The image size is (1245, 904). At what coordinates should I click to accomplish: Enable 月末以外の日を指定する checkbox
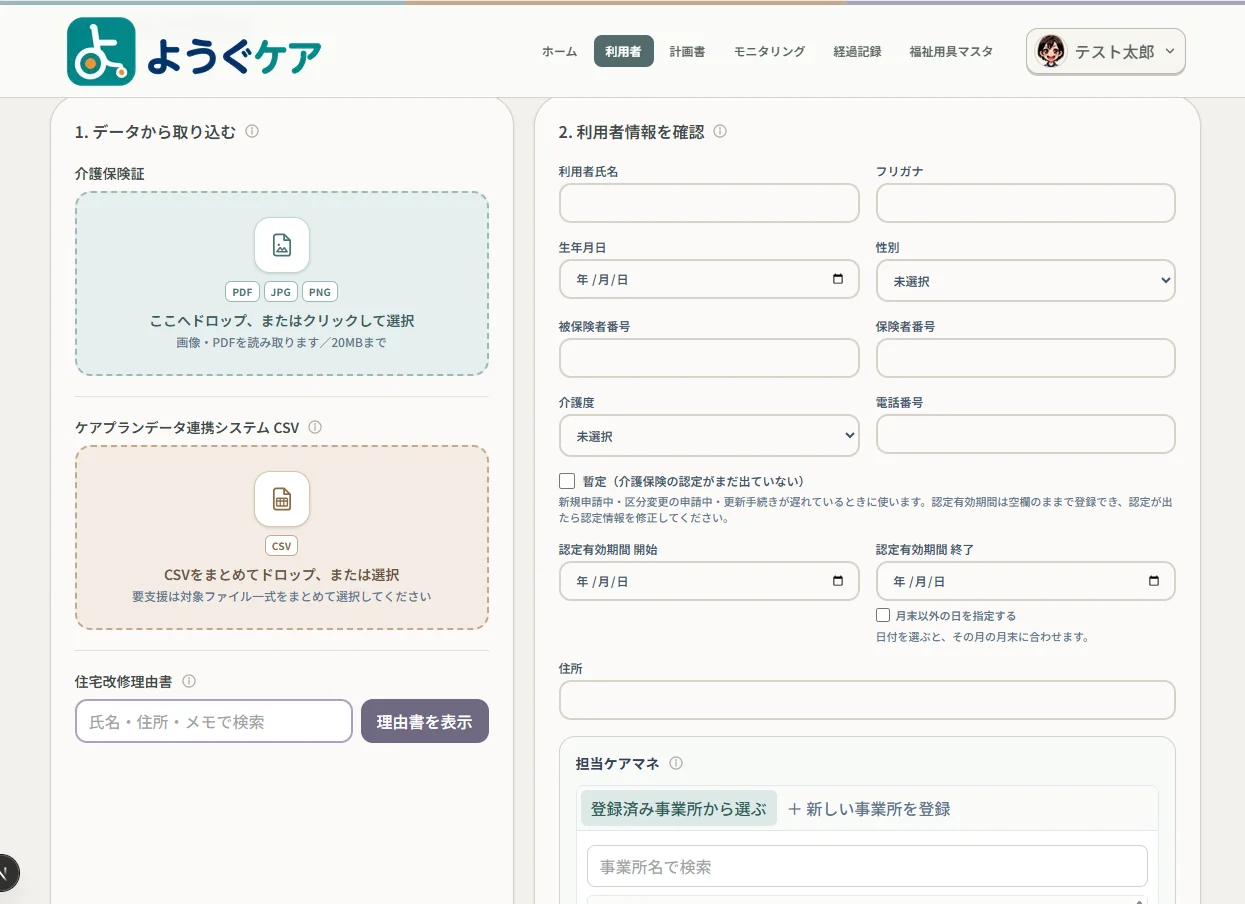coord(883,615)
